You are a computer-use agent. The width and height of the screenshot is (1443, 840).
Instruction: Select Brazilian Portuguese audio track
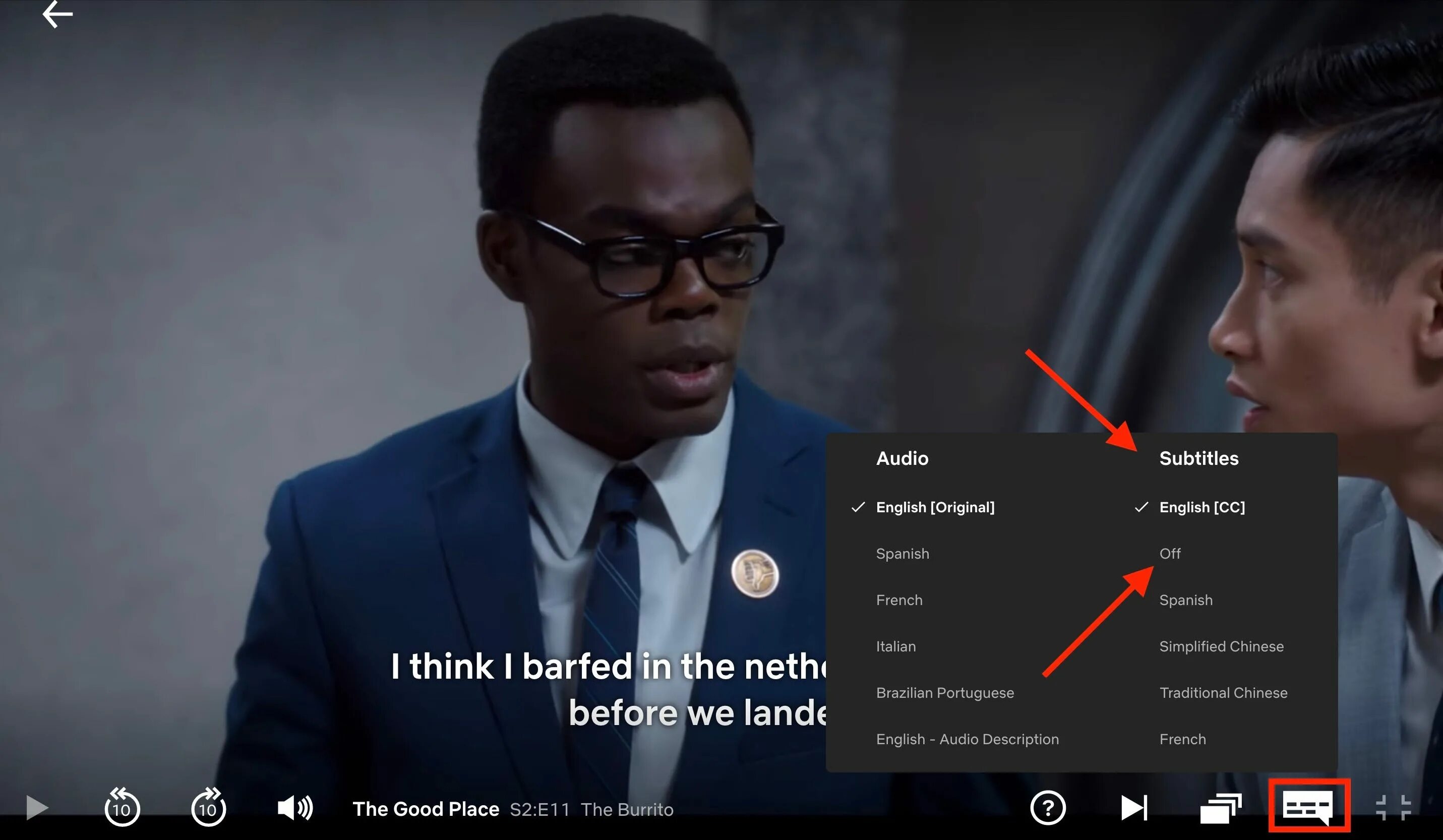click(x=943, y=693)
